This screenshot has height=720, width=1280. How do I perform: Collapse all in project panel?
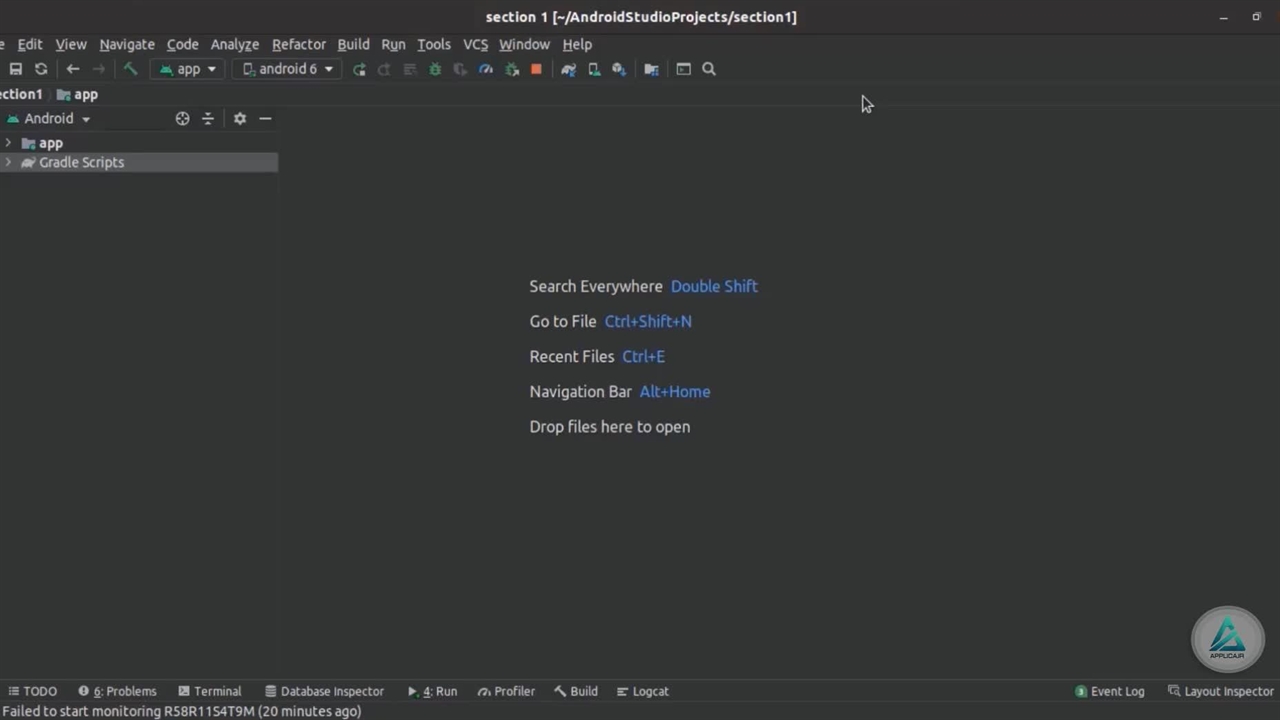coord(208,118)
